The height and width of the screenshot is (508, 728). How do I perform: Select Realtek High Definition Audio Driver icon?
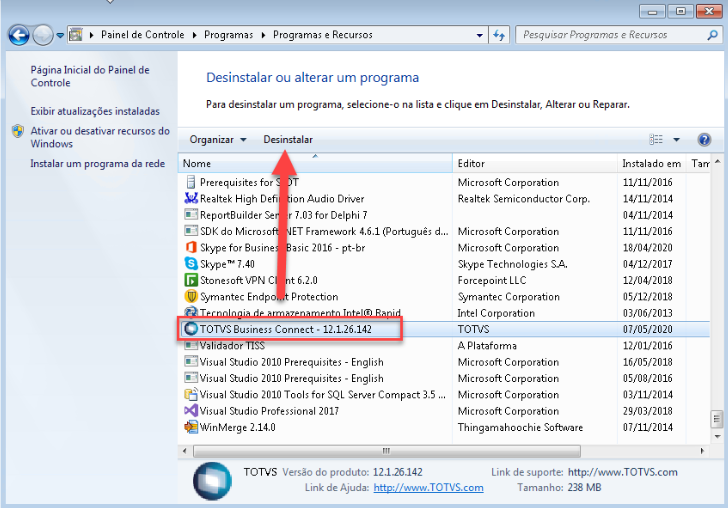point(191,198)
